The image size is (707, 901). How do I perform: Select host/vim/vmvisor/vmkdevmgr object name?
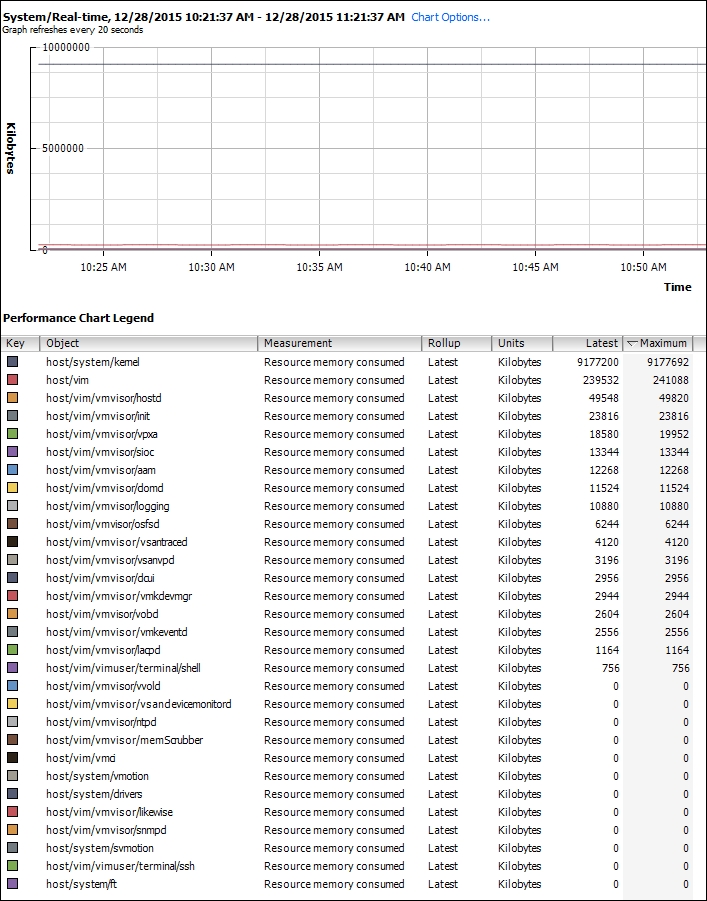coord(119,596)
